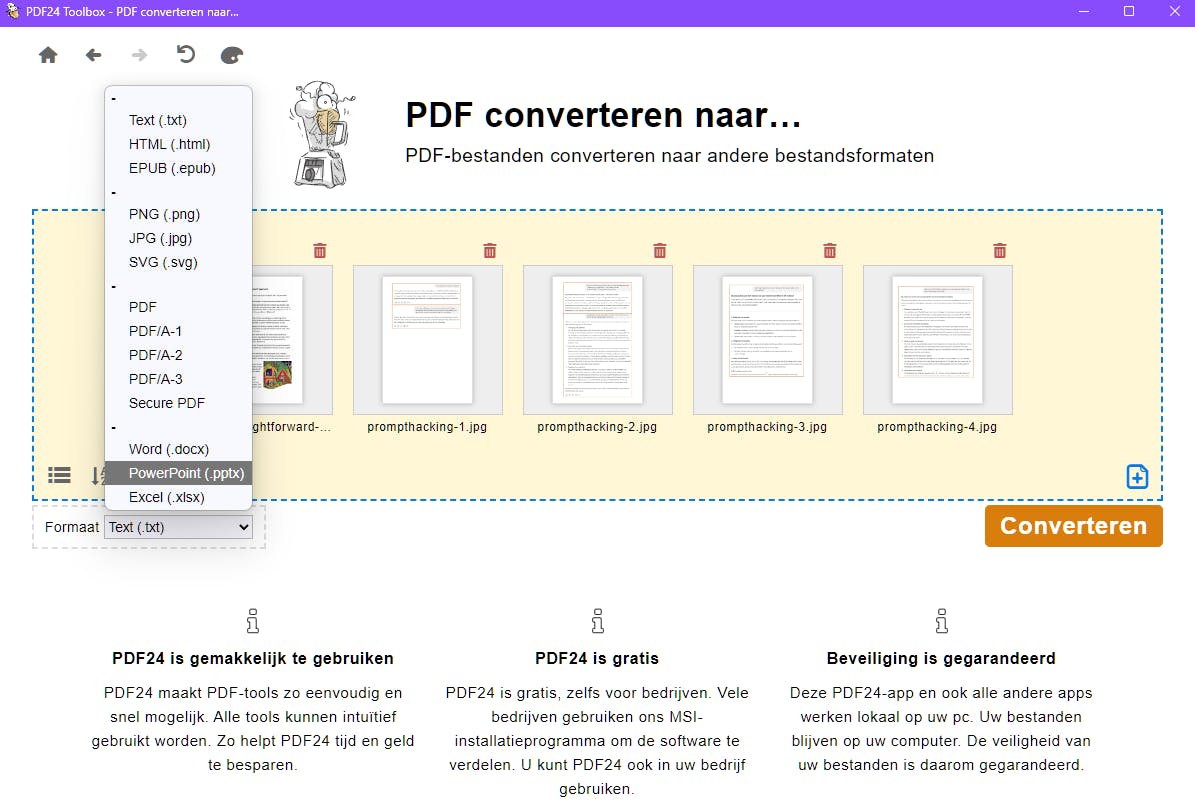Switch to list view icon
This screenshot has height=812, width=1195.
point(59,475)
